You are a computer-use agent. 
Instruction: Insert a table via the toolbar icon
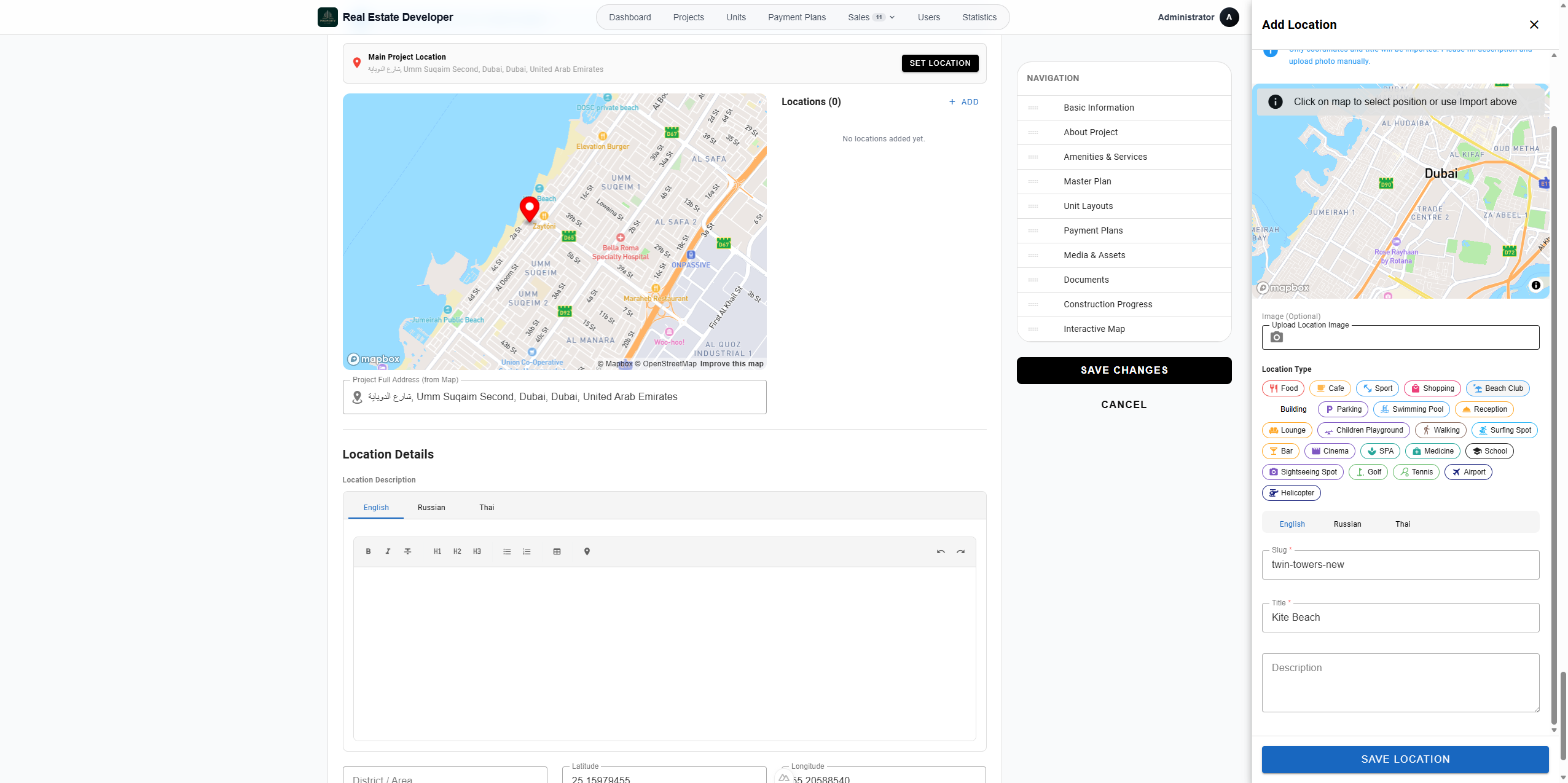557,551
